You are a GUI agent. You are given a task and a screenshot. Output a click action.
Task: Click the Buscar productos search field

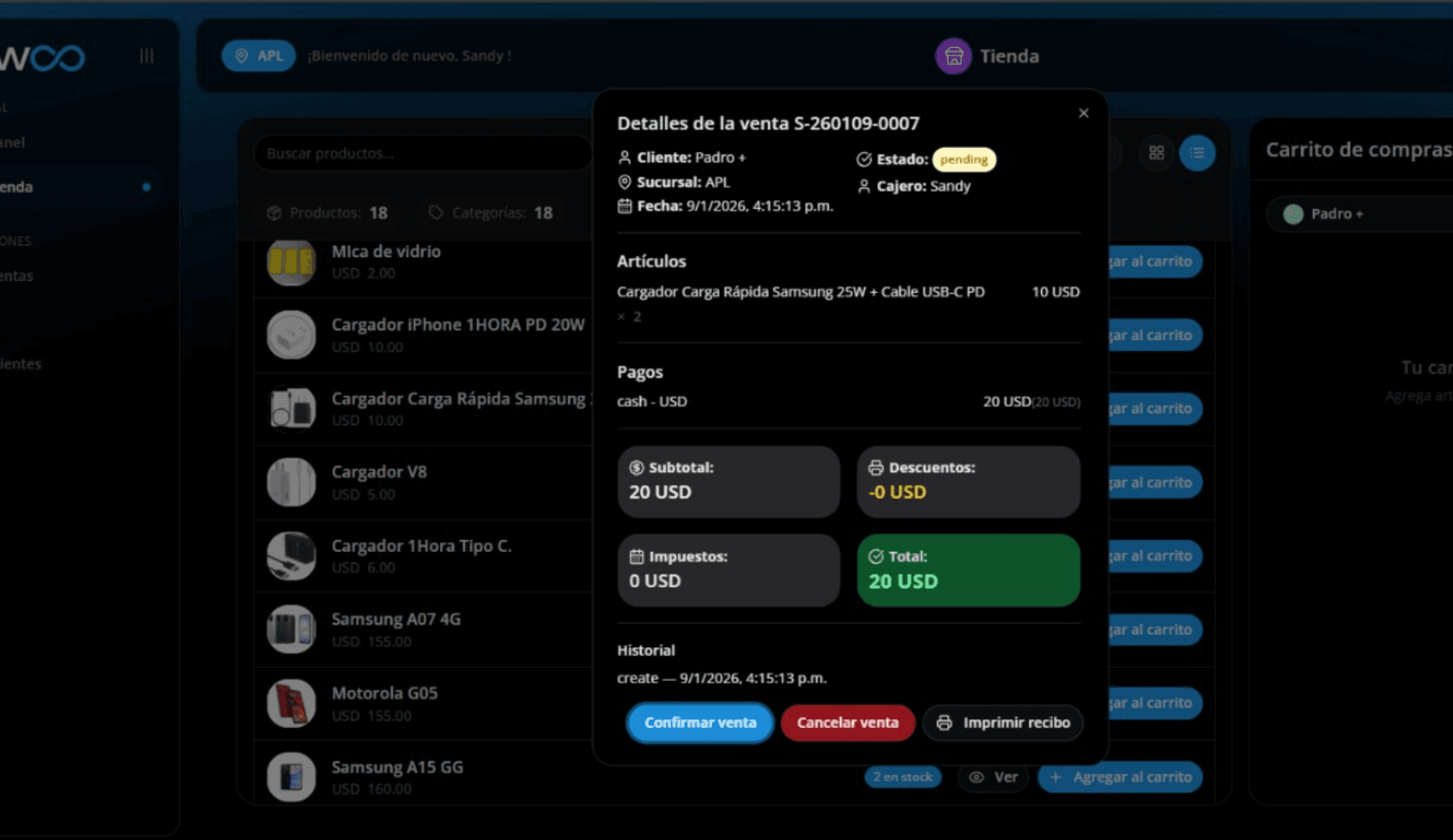[422, 154]
